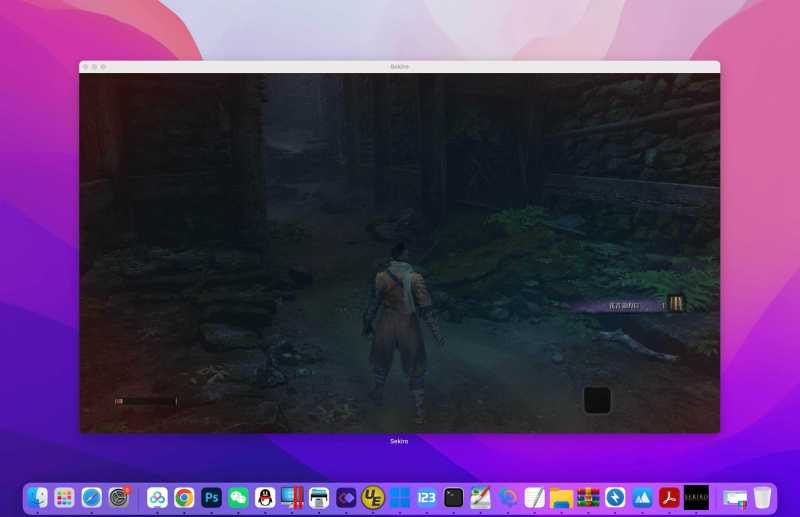The height and width of the screenshot is (517, 800).
Task: Open System Preferences with red badge
Action: tap(119, 498)
